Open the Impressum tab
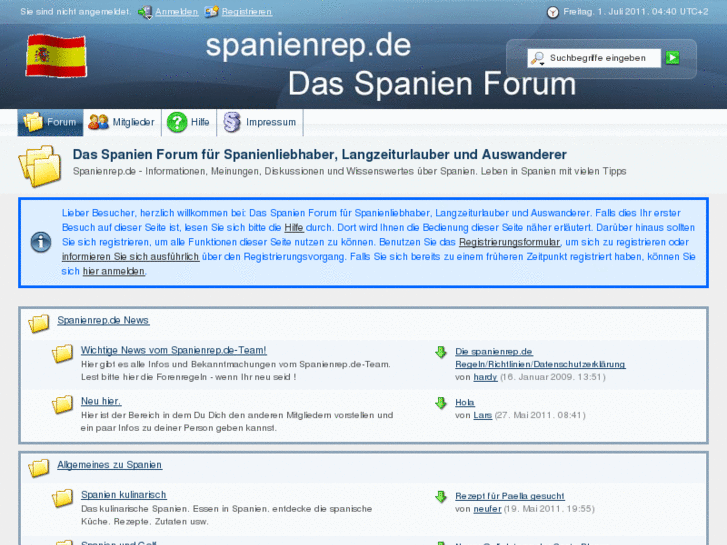This screenshot has height=545, width=727. [x=260, y=122]
